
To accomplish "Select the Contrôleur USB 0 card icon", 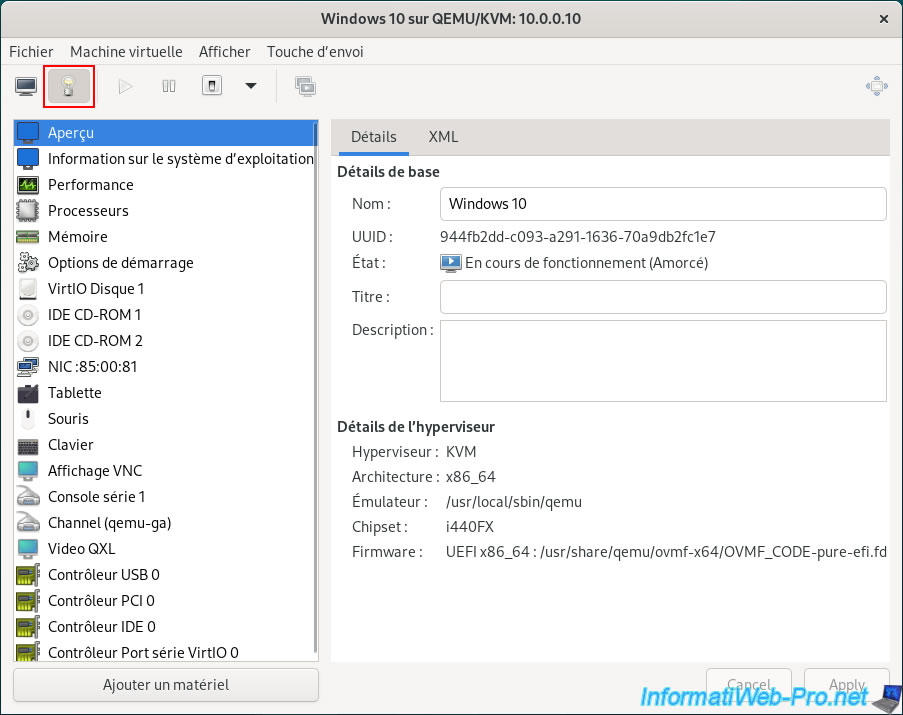I will tap(28, 575).
